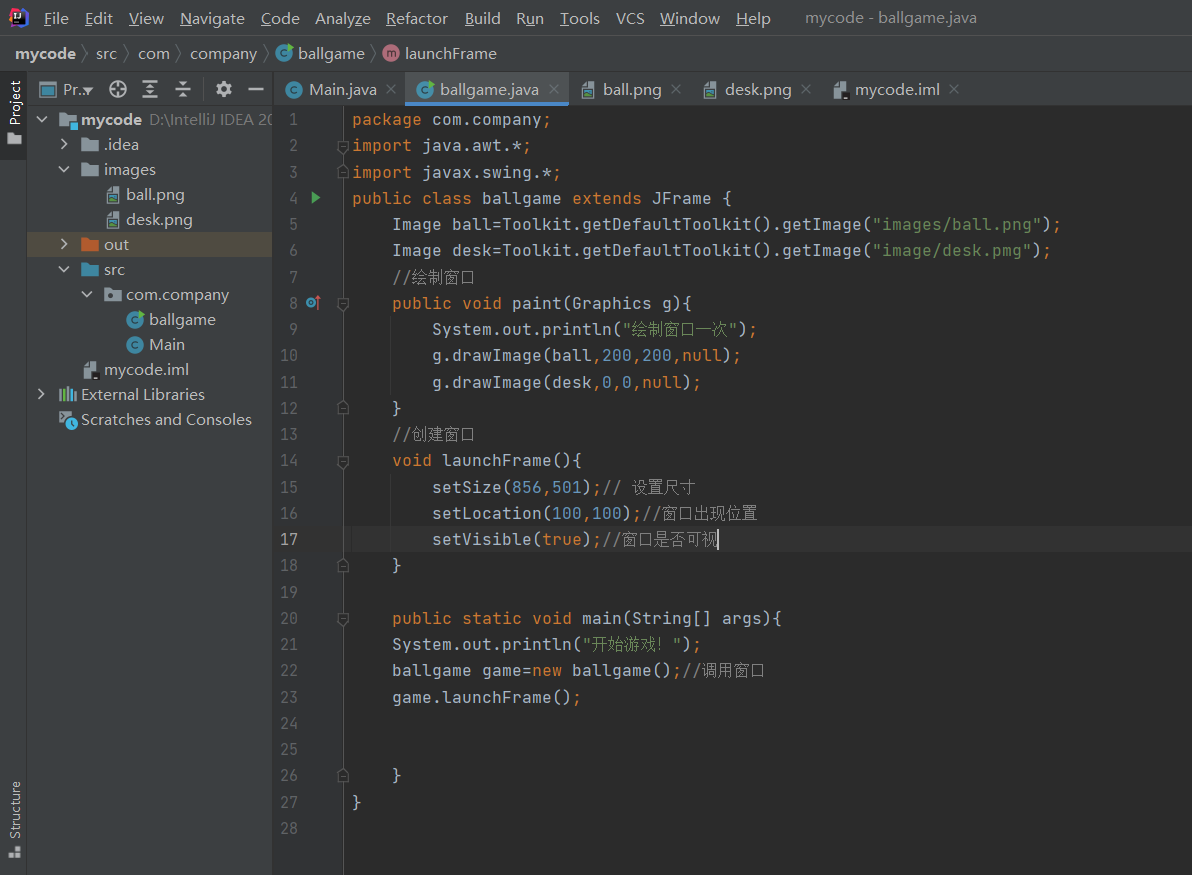Open the Tools menu
The image size is (1192, 875).
click(579, 18)
